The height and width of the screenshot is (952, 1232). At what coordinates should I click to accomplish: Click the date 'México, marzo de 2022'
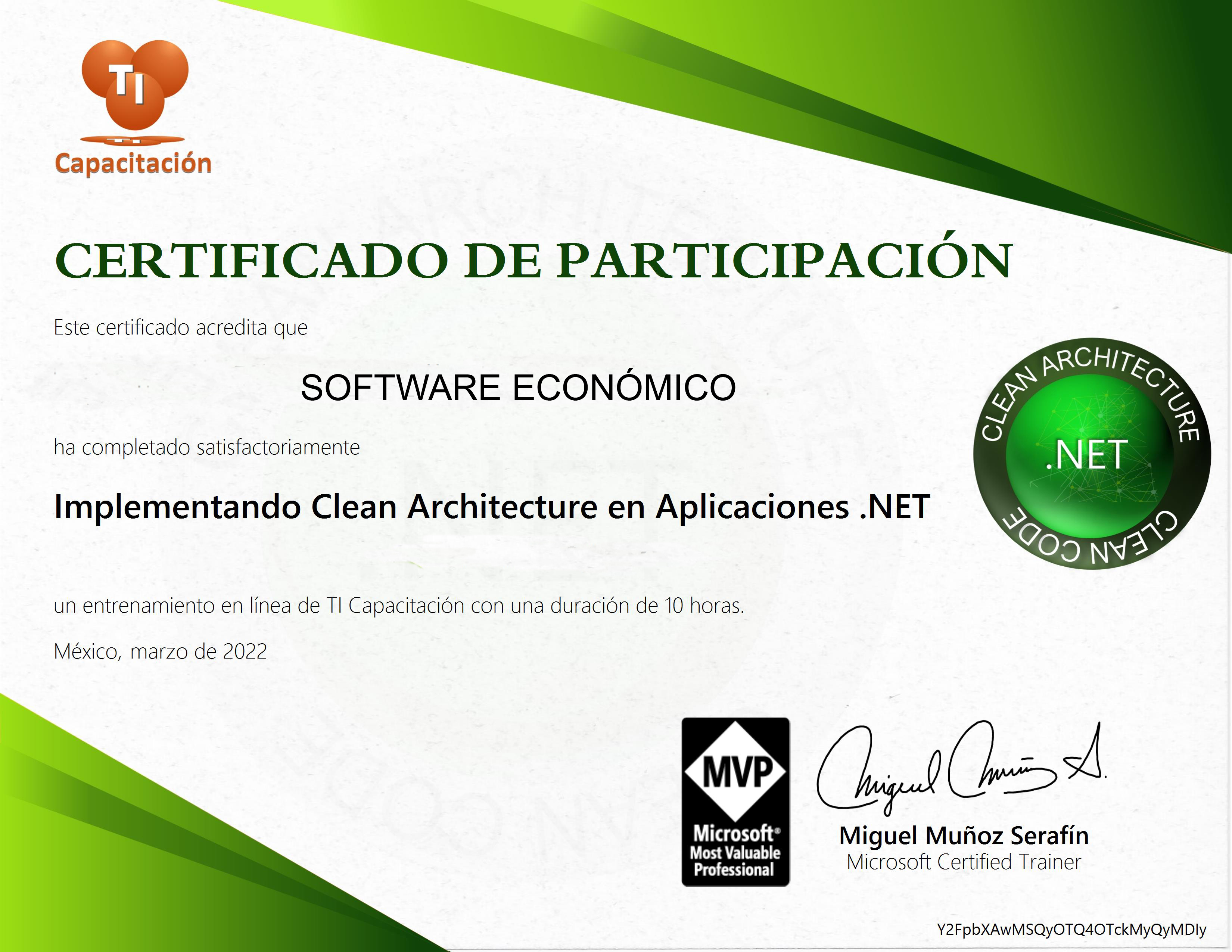[160, 651]
